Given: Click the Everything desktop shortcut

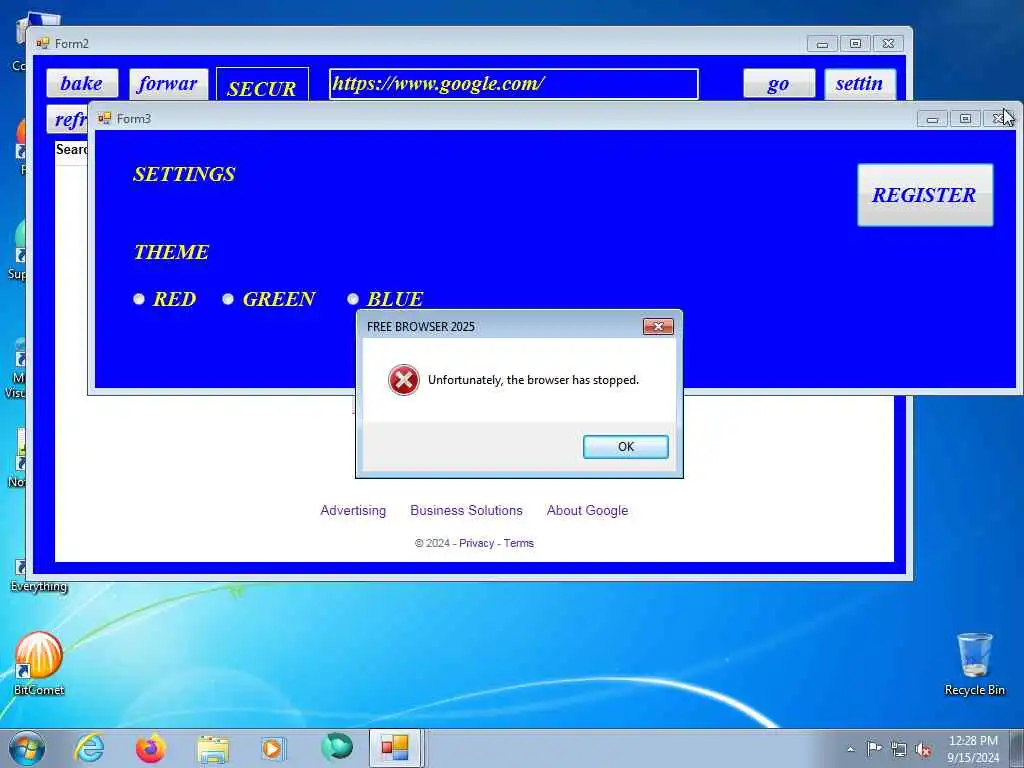Looking at the screenshot, I should pos(39,575).
